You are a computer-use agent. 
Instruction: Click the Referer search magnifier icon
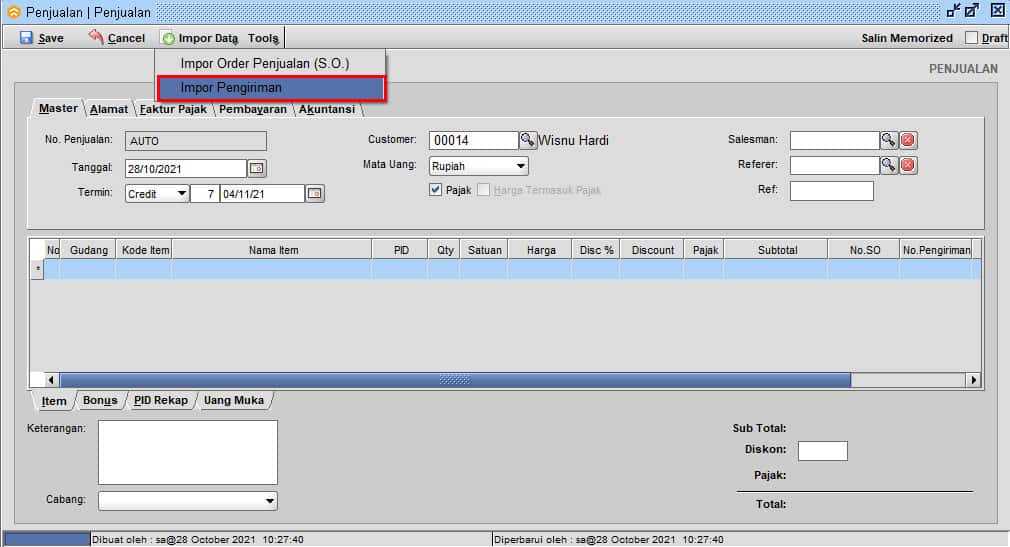point(888,165)
